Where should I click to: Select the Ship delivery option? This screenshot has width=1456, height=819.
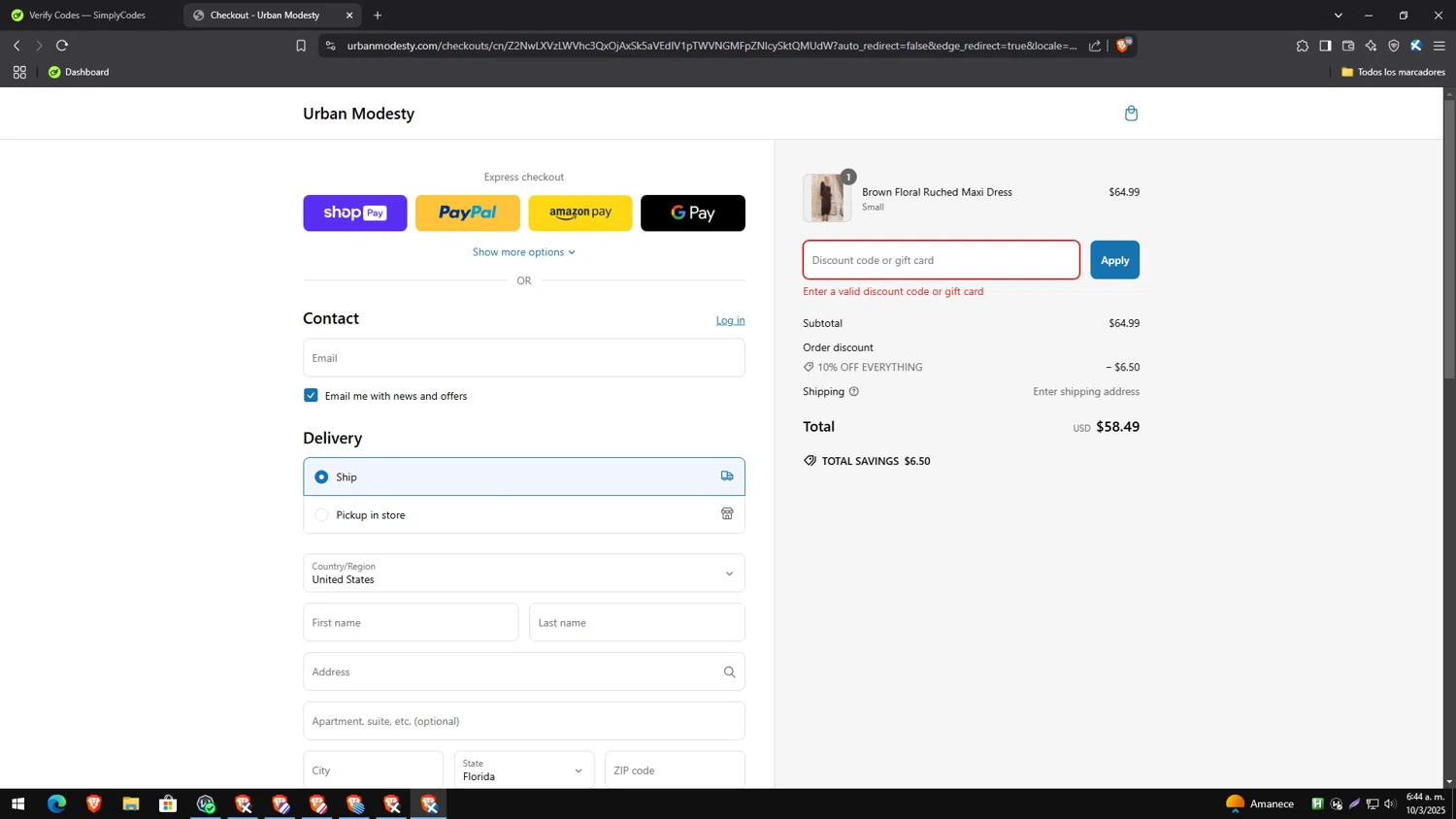point(524,476)
